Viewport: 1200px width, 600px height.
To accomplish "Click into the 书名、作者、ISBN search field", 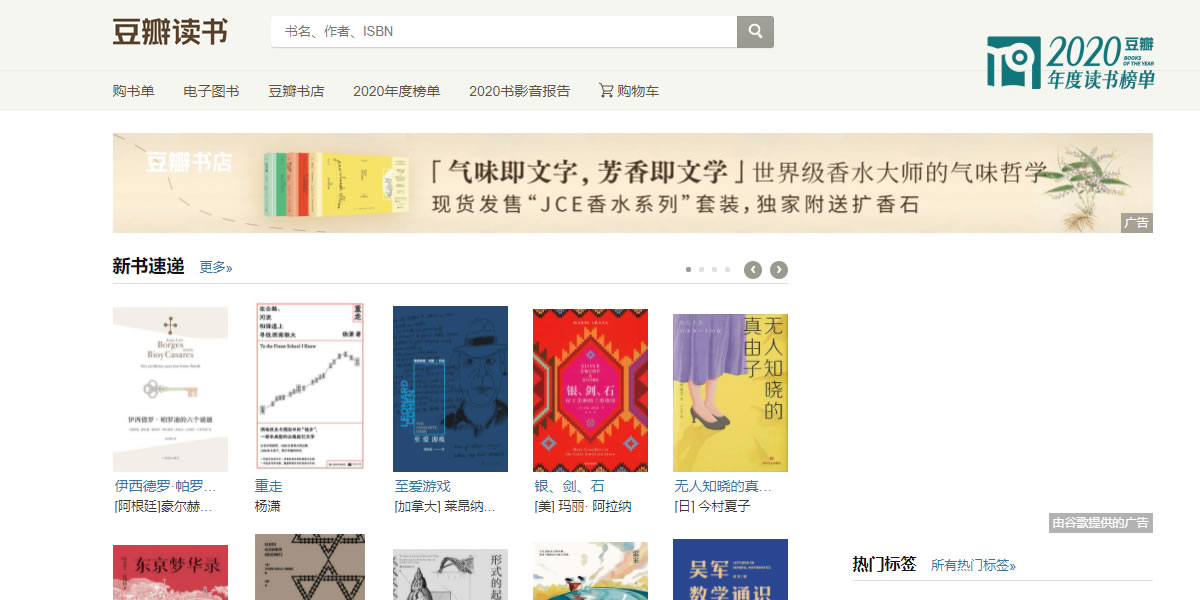I will click(x=504, y=31).
